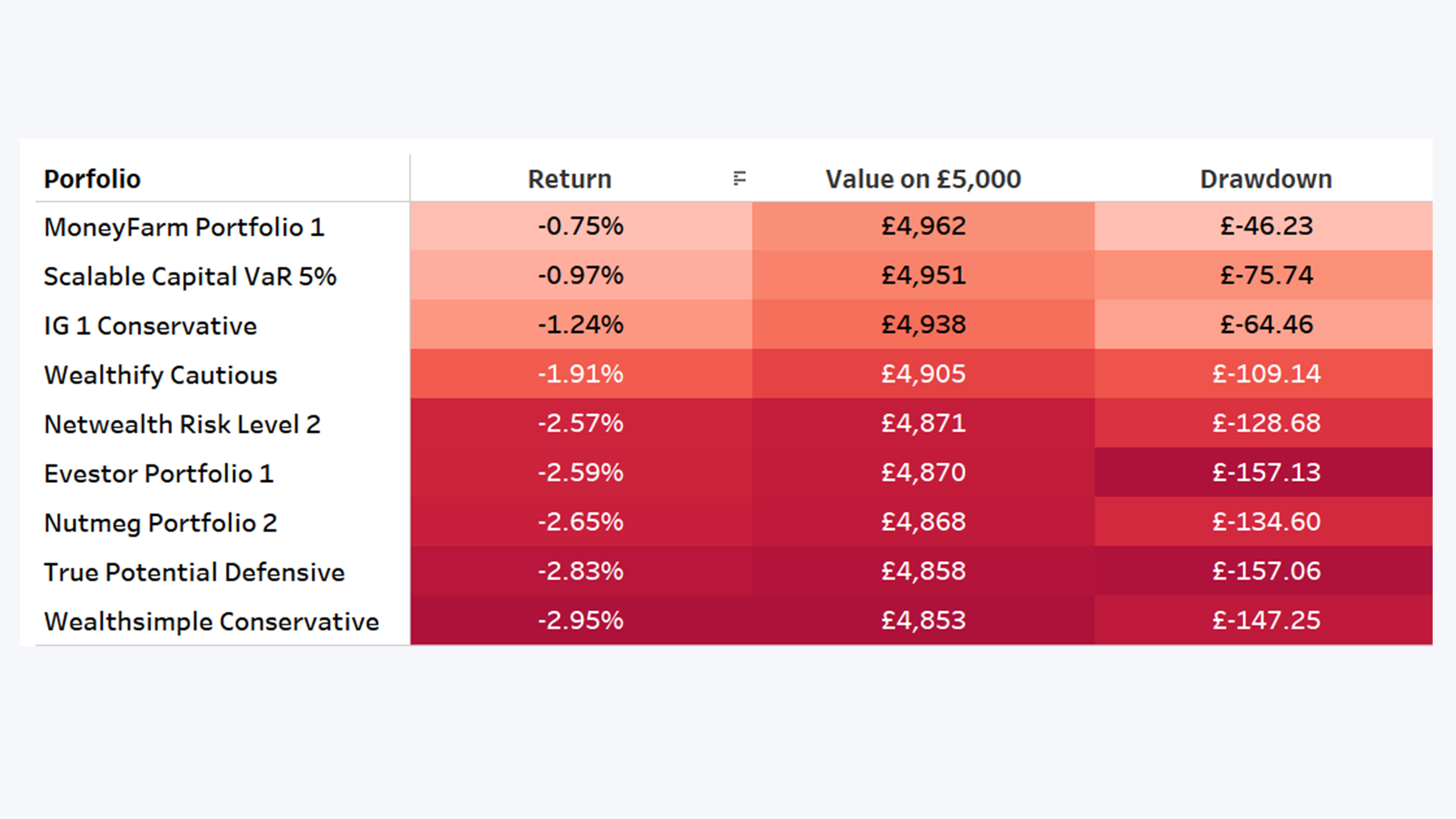
Task: Select the True Potential Defensive row label
Action: (x=194, y=572)
